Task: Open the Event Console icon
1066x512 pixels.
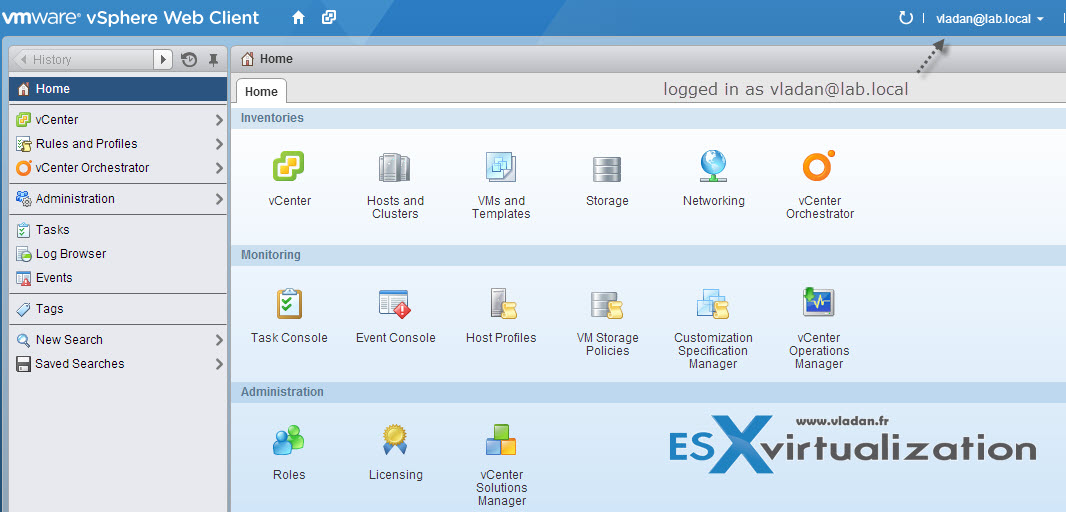Action: (x=394, y=304)
